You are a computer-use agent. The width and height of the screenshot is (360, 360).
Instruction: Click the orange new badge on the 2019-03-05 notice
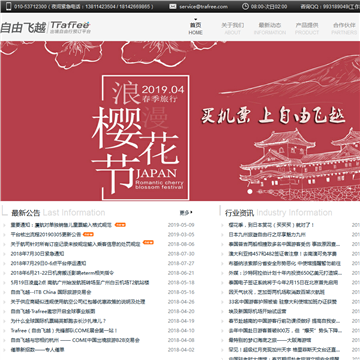88,234
